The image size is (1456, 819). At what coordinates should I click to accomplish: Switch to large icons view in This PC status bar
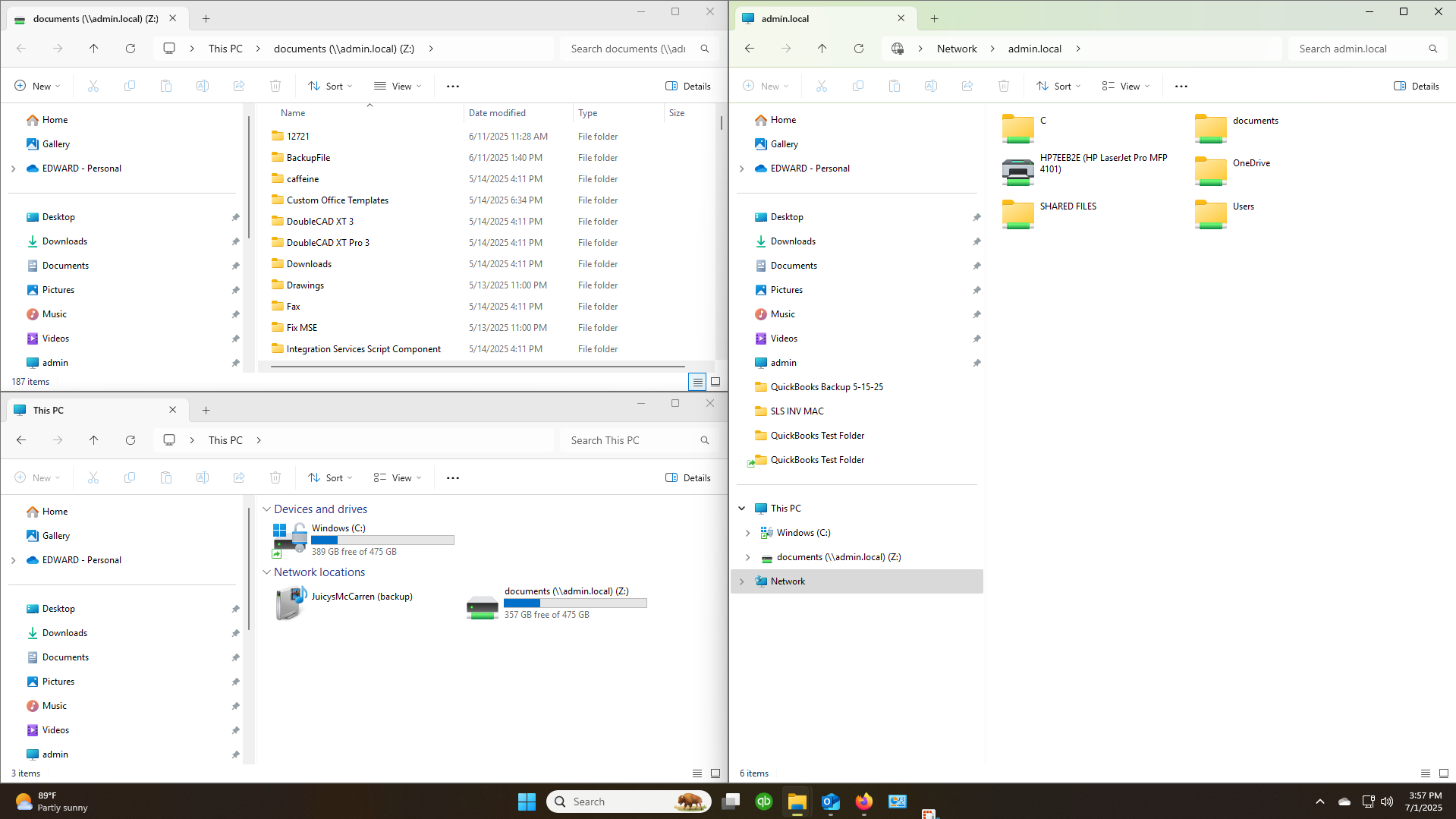pyautogui.click(x=715, y=773)
